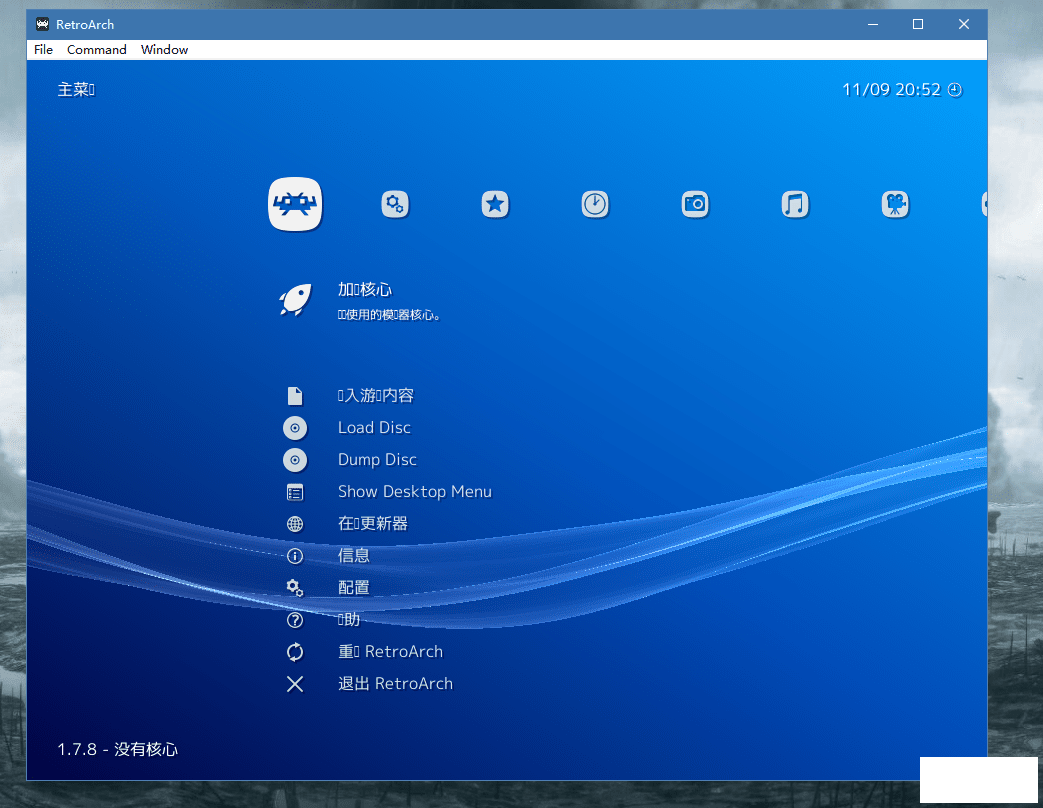Click the list icon beside Show Desktop Menu
This screenshot has width=1043, height=808.
tap(295, 492)
